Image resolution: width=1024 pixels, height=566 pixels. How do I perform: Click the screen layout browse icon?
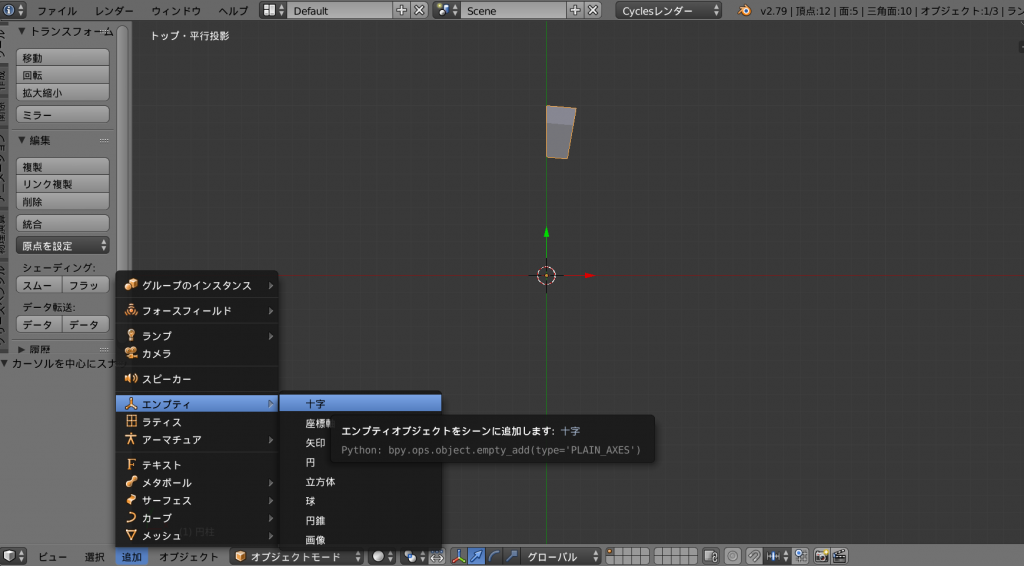(272, 10)
